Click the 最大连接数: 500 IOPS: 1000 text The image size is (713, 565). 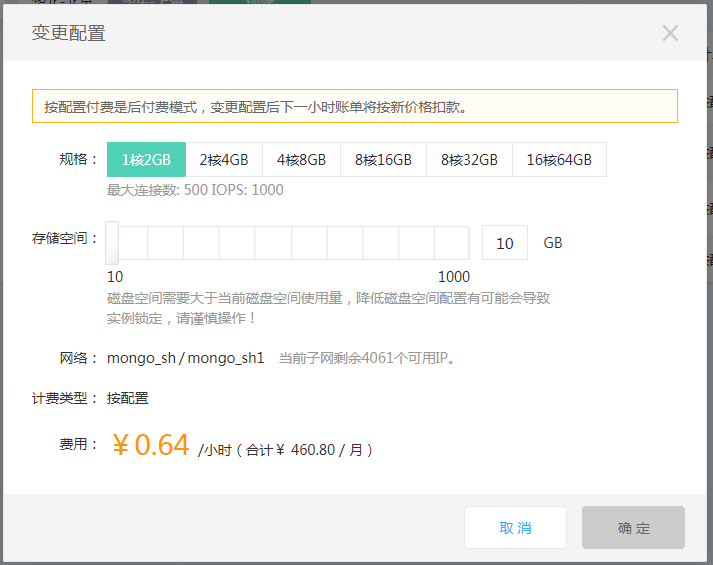195,190
